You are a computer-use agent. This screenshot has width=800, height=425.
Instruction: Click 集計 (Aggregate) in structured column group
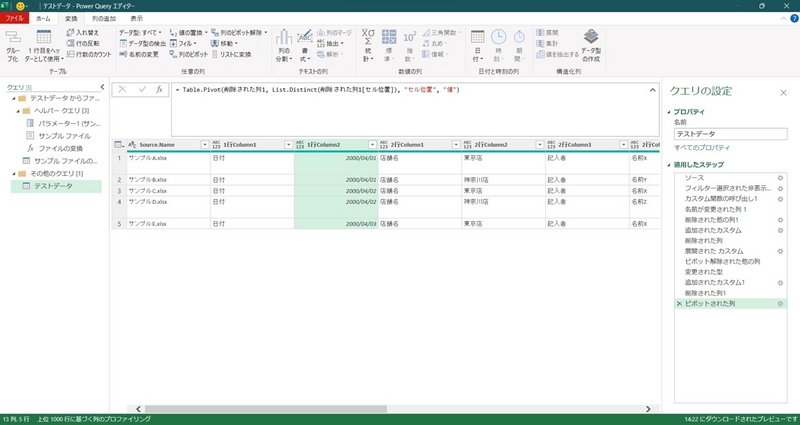[x=547, y=43]
